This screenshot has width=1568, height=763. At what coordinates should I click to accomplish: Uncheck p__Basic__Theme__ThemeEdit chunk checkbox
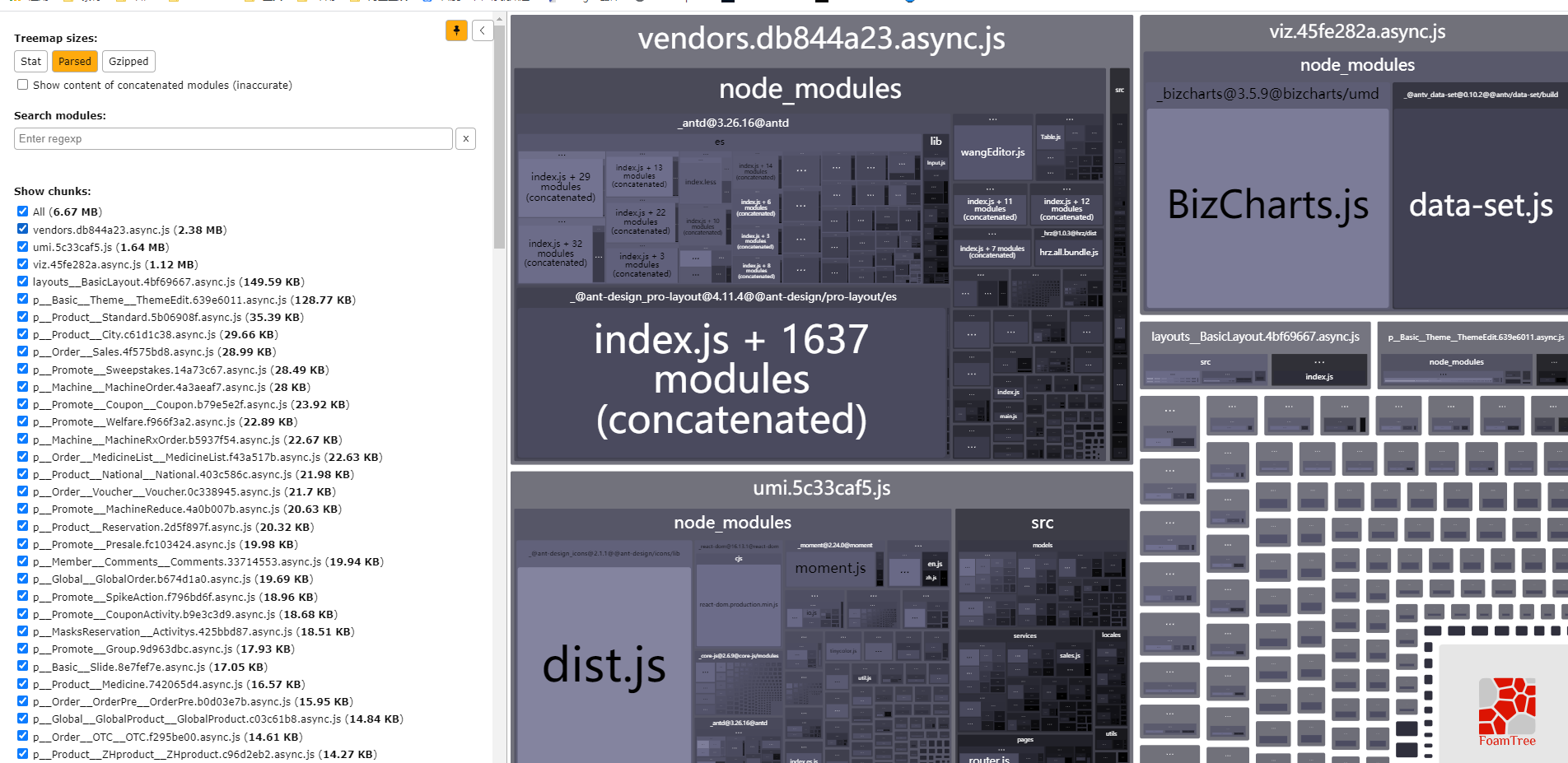coord(23,300)
